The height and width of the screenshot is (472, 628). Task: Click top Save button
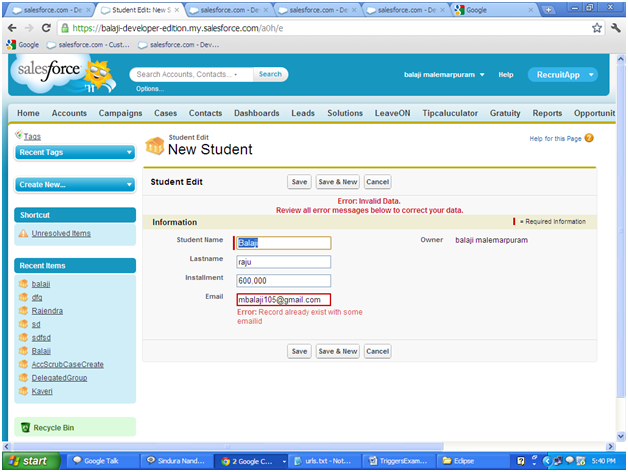click(x=299, y=182)
